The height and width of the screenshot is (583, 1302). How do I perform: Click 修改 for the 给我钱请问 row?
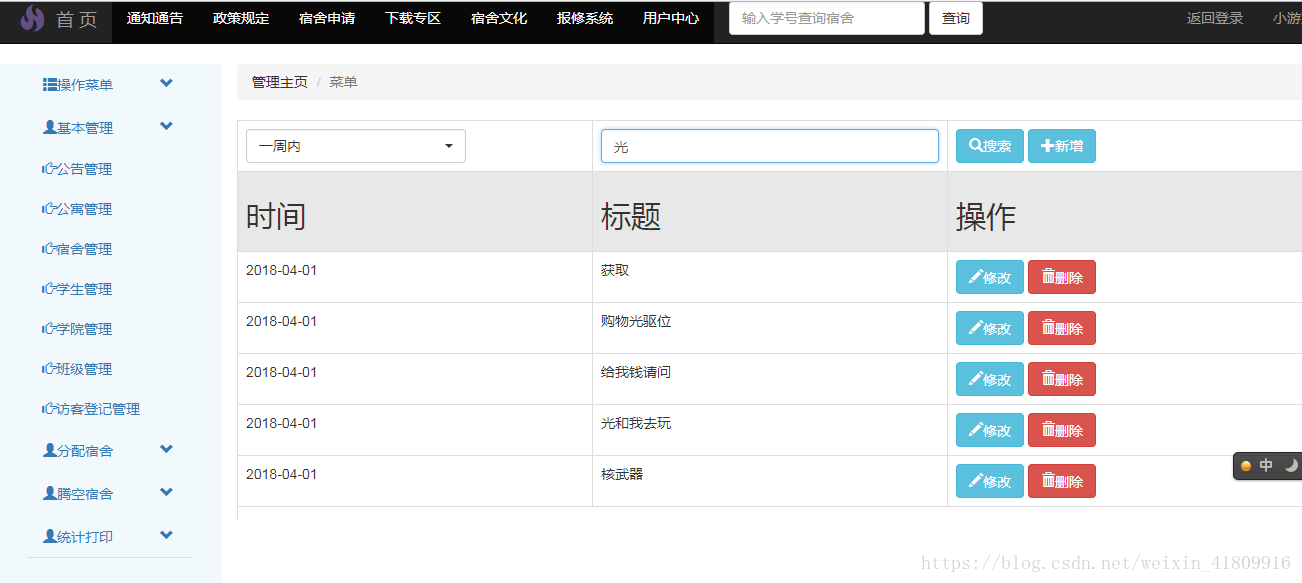pos(990,379)
